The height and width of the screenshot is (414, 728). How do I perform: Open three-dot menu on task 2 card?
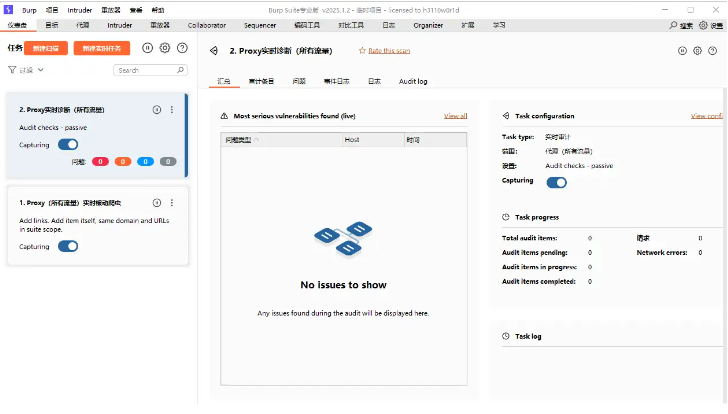tap(172, 110)
